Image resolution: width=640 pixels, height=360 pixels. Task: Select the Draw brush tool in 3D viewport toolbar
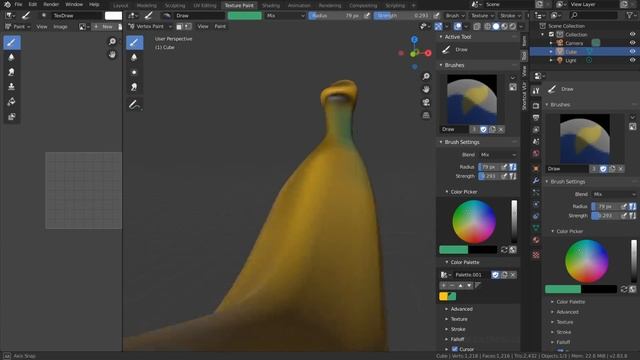(134, 42)
